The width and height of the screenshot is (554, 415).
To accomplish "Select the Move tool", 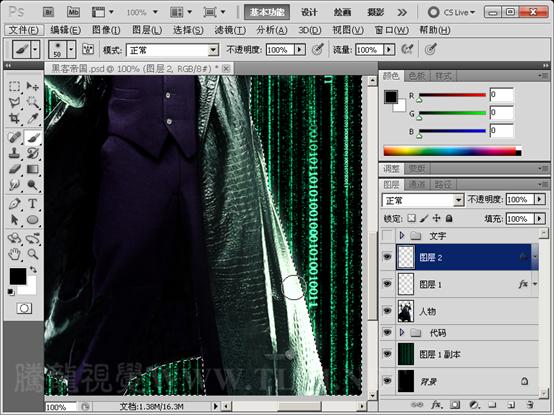I will tap(33, 86).
